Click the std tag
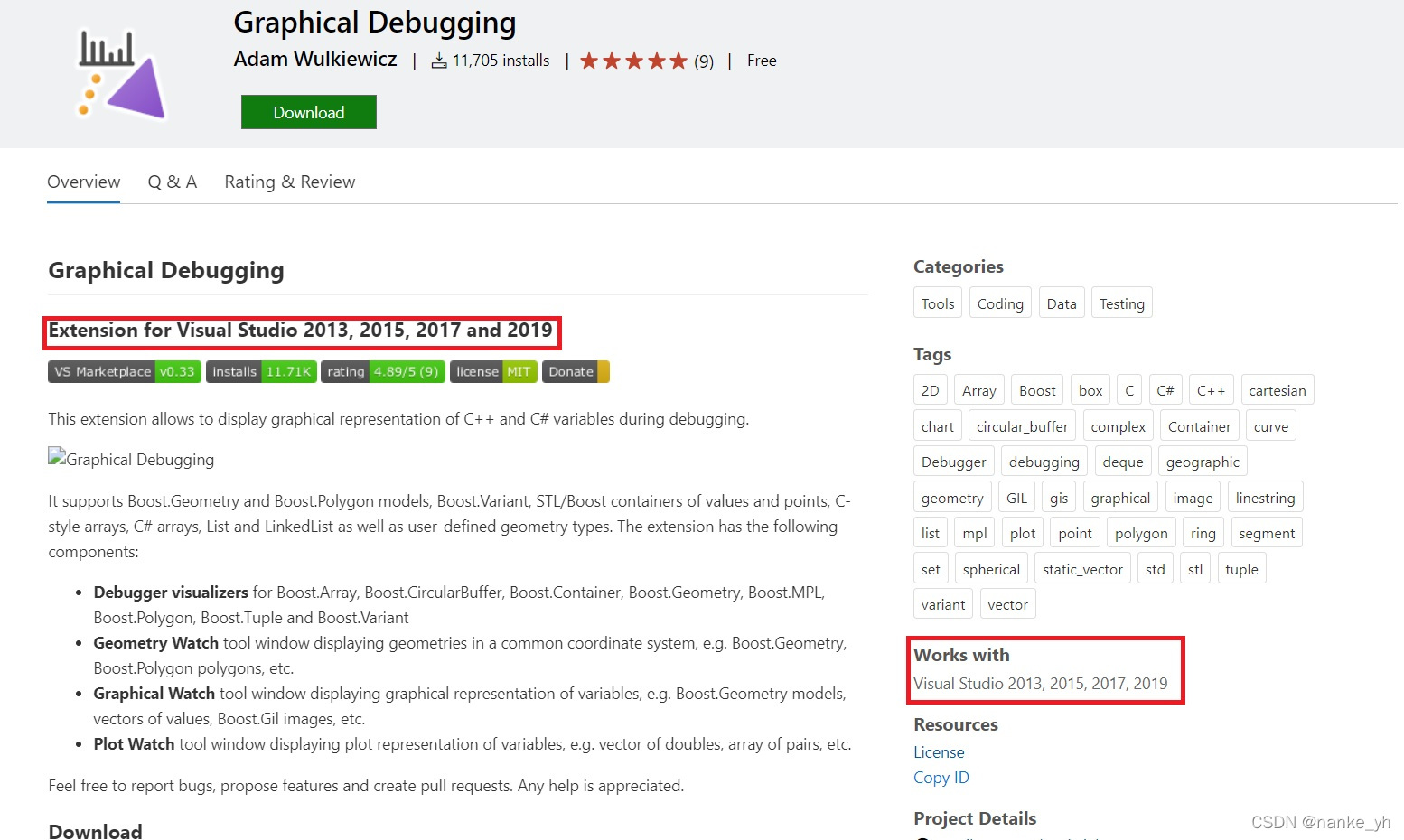This screenshot has height=840, width=1404. (x=1156, y=569)
